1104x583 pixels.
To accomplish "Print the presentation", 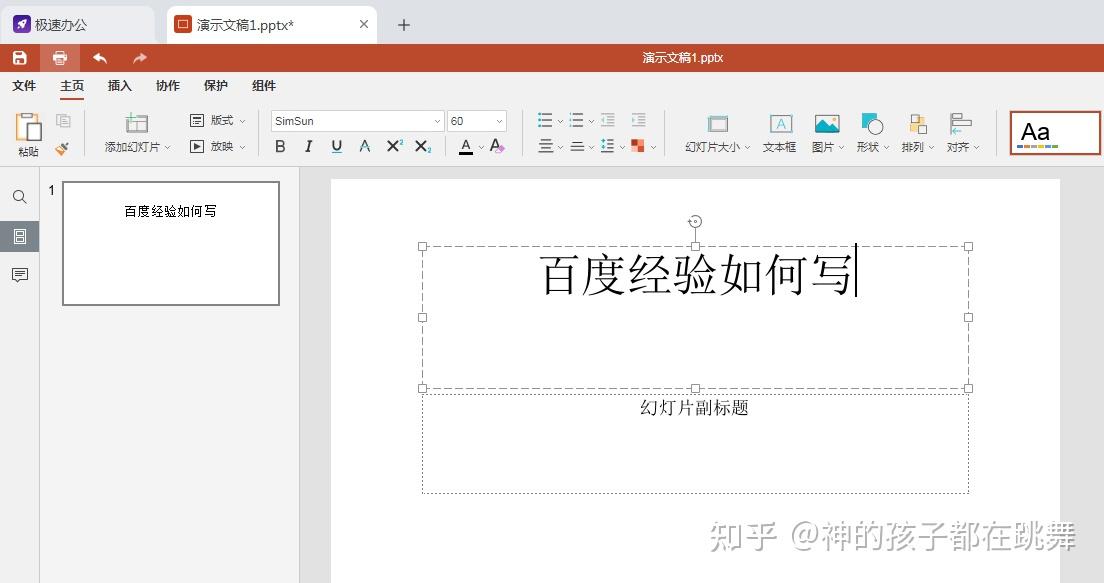I will [x=59, y=57].
